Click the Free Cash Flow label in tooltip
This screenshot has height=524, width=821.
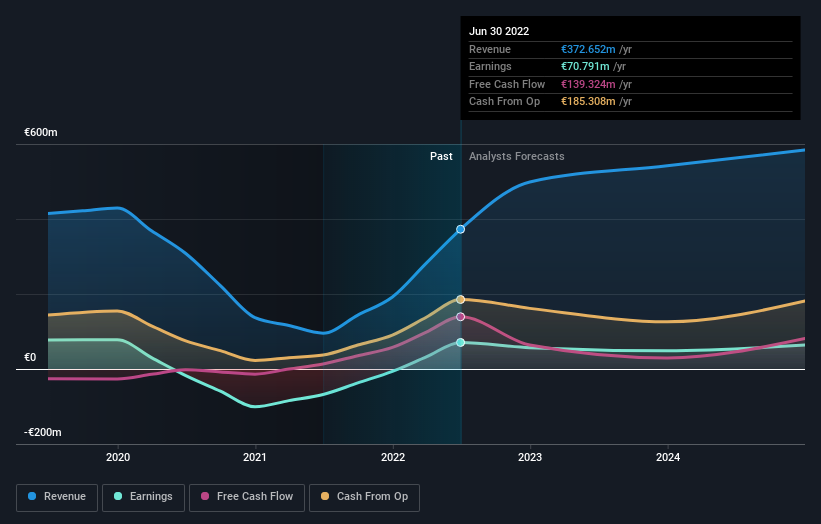(x=507, y=84)
